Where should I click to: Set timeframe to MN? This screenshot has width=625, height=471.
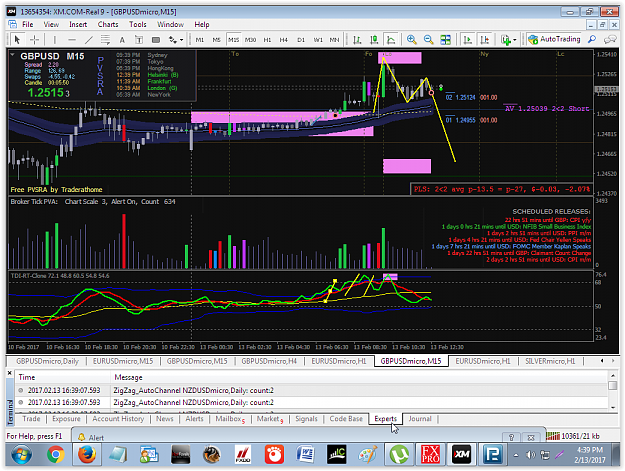(x=334, y=40)
